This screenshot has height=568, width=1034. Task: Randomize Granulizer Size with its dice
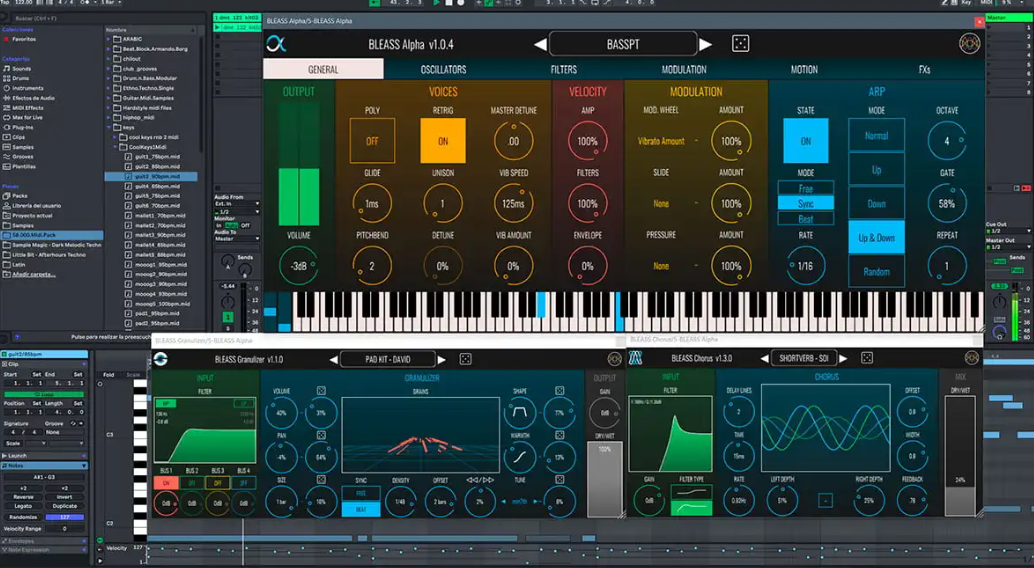tap(321, 480)
